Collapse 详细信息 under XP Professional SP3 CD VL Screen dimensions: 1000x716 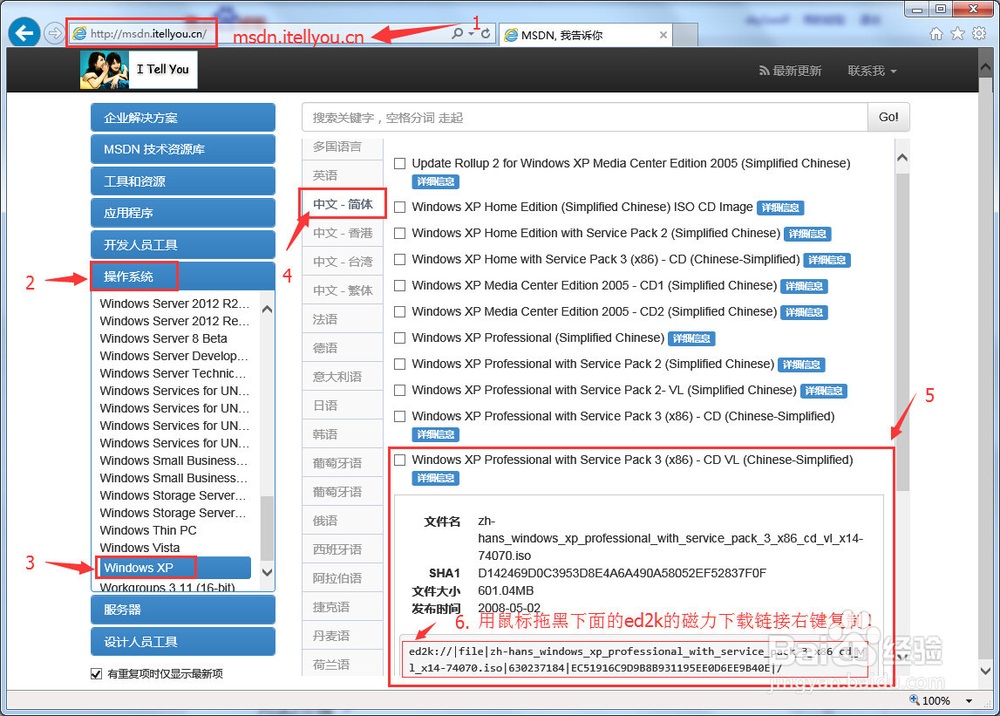tap(436, 478)
